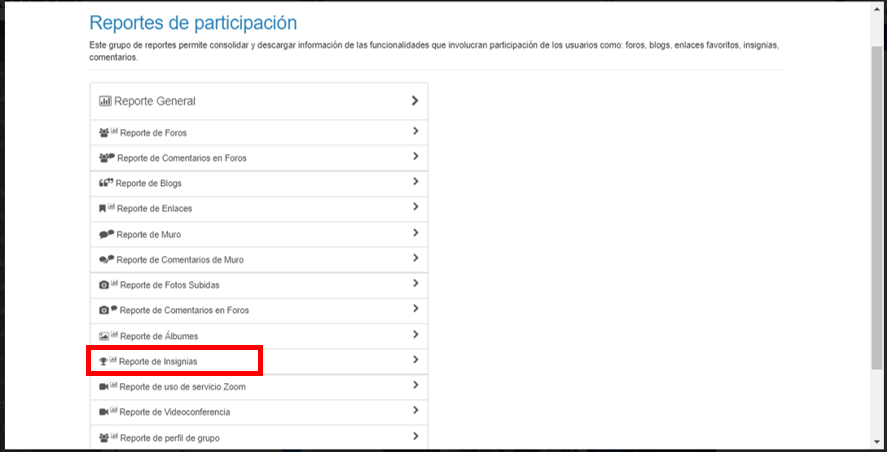This screenshot has width=887, height=452.
Task: Open Reporte de Muro
Action: tap(259, 234)
